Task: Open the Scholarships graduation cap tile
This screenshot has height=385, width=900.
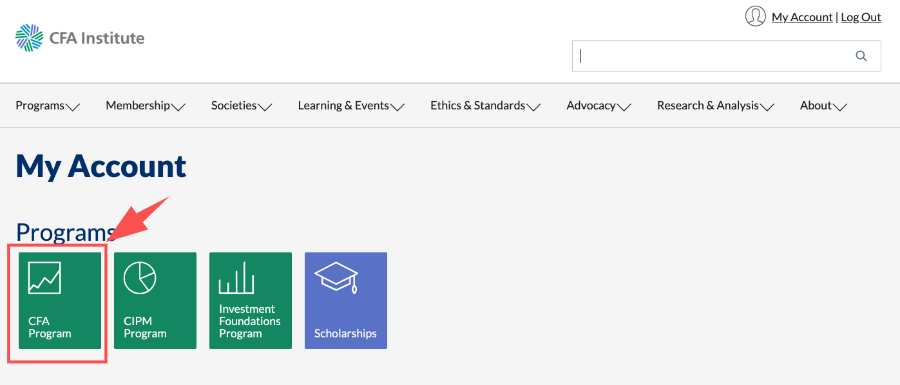Action: point(346,300)
